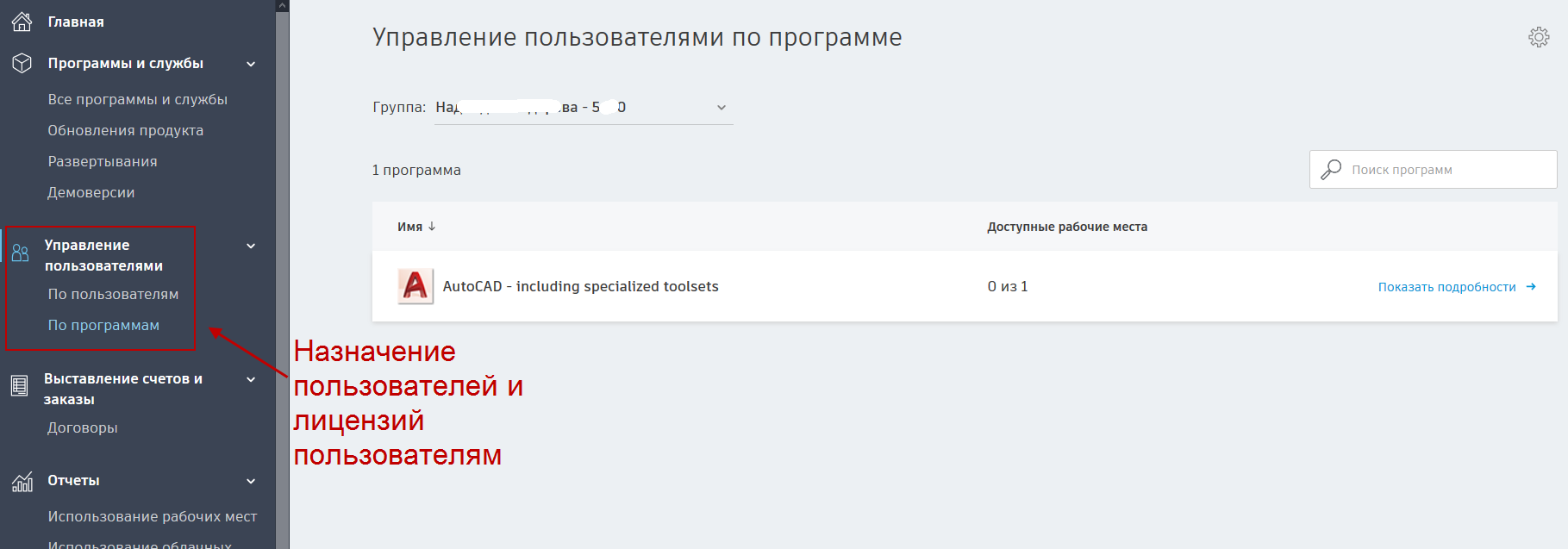Open Использование рабочих мест report
The height and width of the screenshot is (549, 1568).
click(153, 516)
